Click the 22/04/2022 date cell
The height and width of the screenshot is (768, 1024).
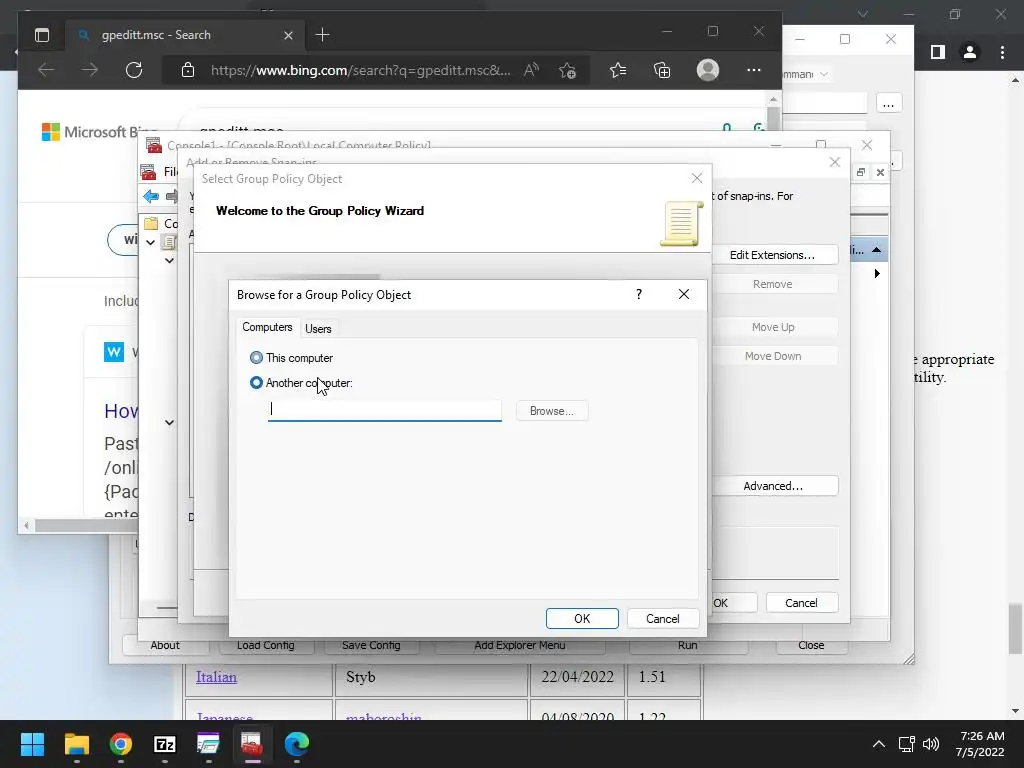[x=577, y=677]
